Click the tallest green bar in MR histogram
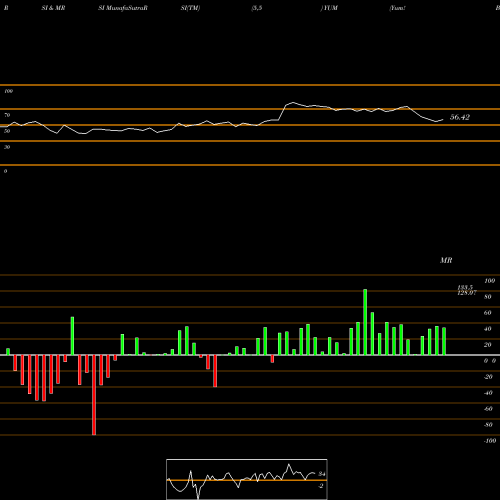Screen dimensions: 500x500 click(x=365, y=322)
